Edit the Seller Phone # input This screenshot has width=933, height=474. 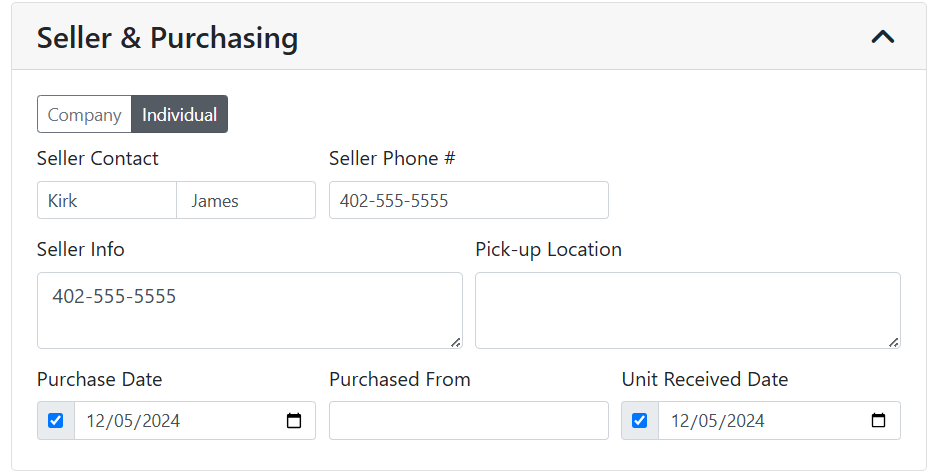point(468,200)
